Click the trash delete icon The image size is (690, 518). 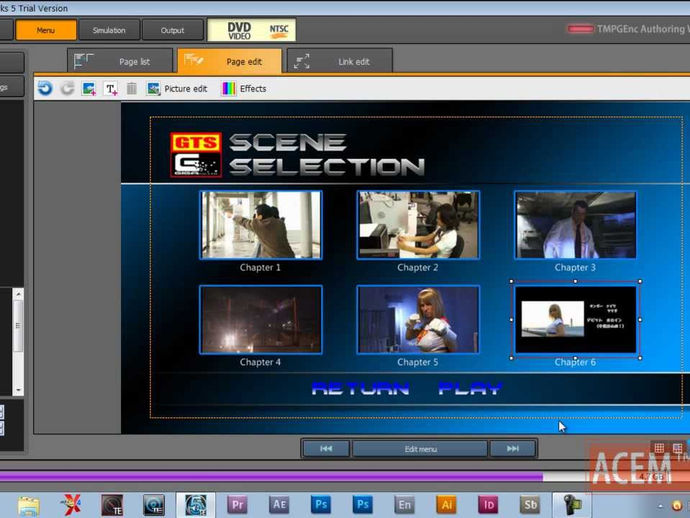pos(132,88)
